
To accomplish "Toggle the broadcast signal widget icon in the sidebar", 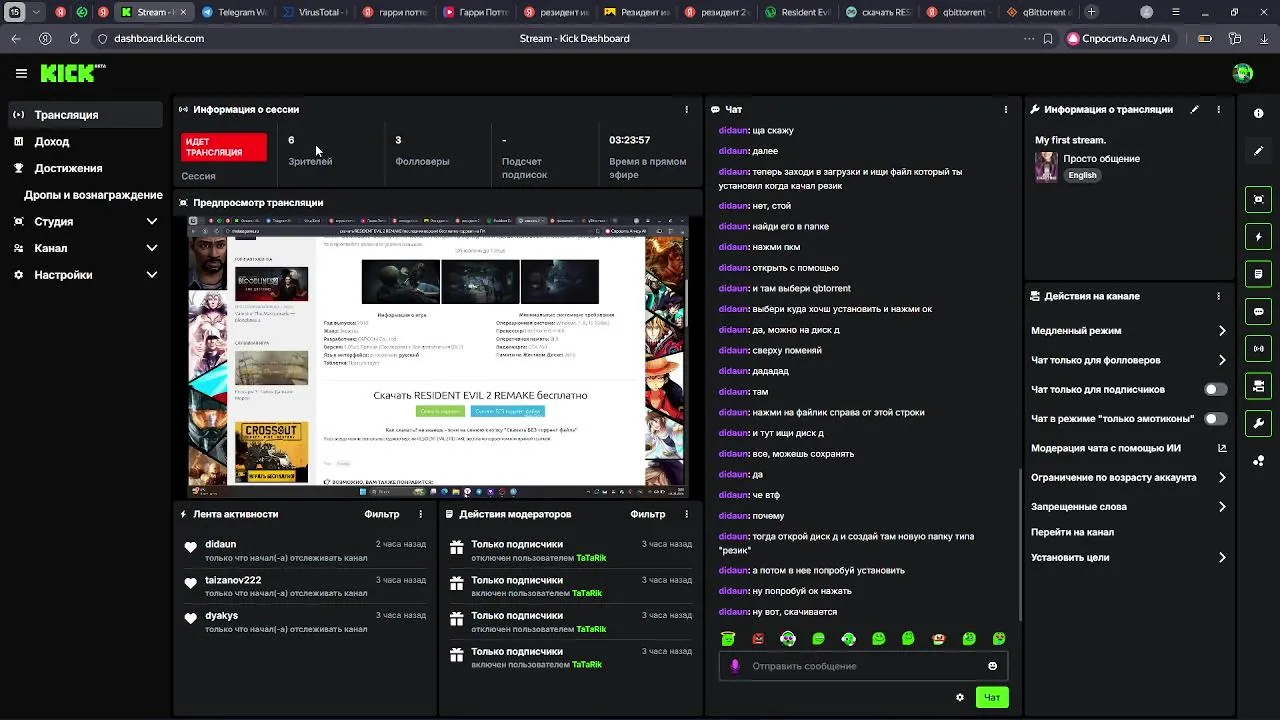I will pyautogui.click(x=1258, y=348).
